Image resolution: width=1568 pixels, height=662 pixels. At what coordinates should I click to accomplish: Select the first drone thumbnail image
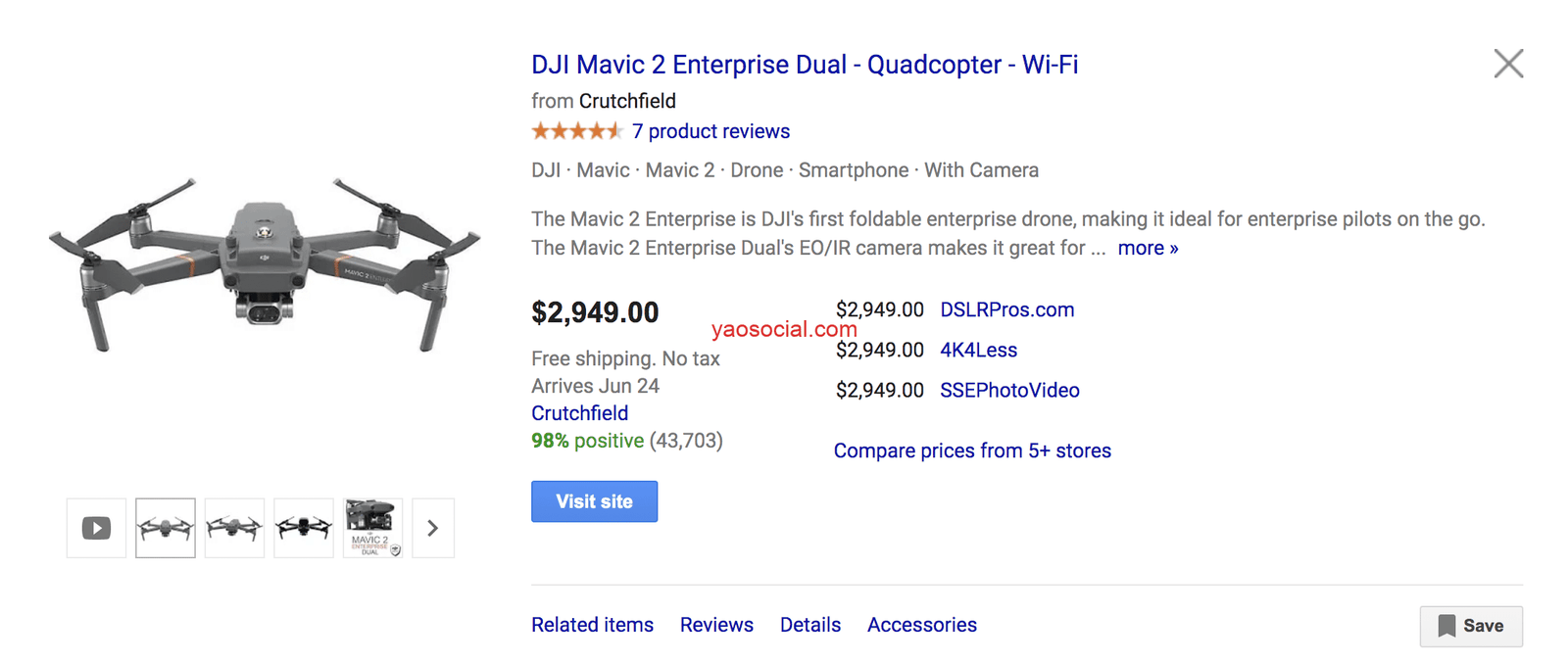166,528
